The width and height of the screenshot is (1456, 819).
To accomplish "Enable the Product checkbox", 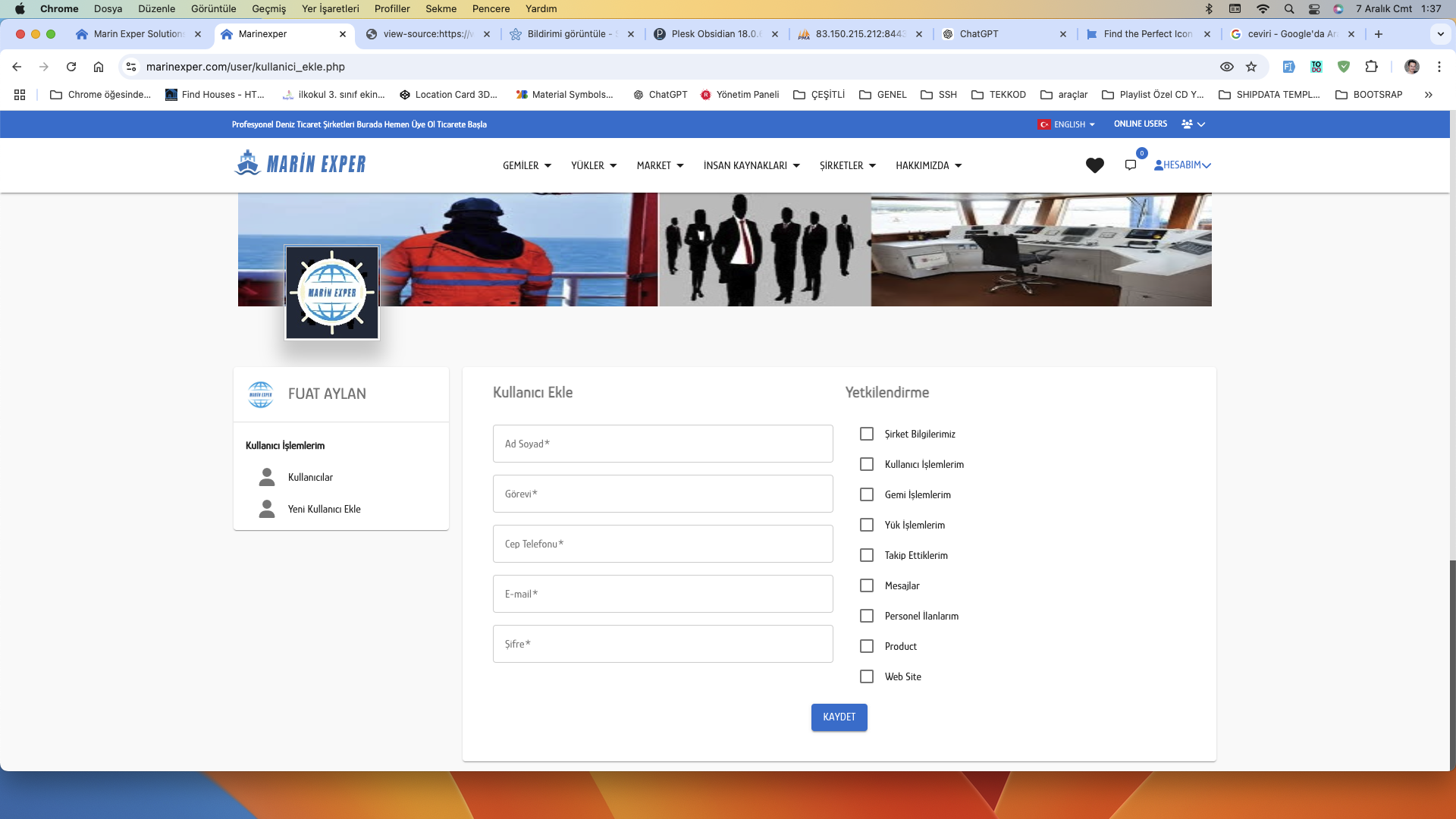I will click(x=867, y=646).
